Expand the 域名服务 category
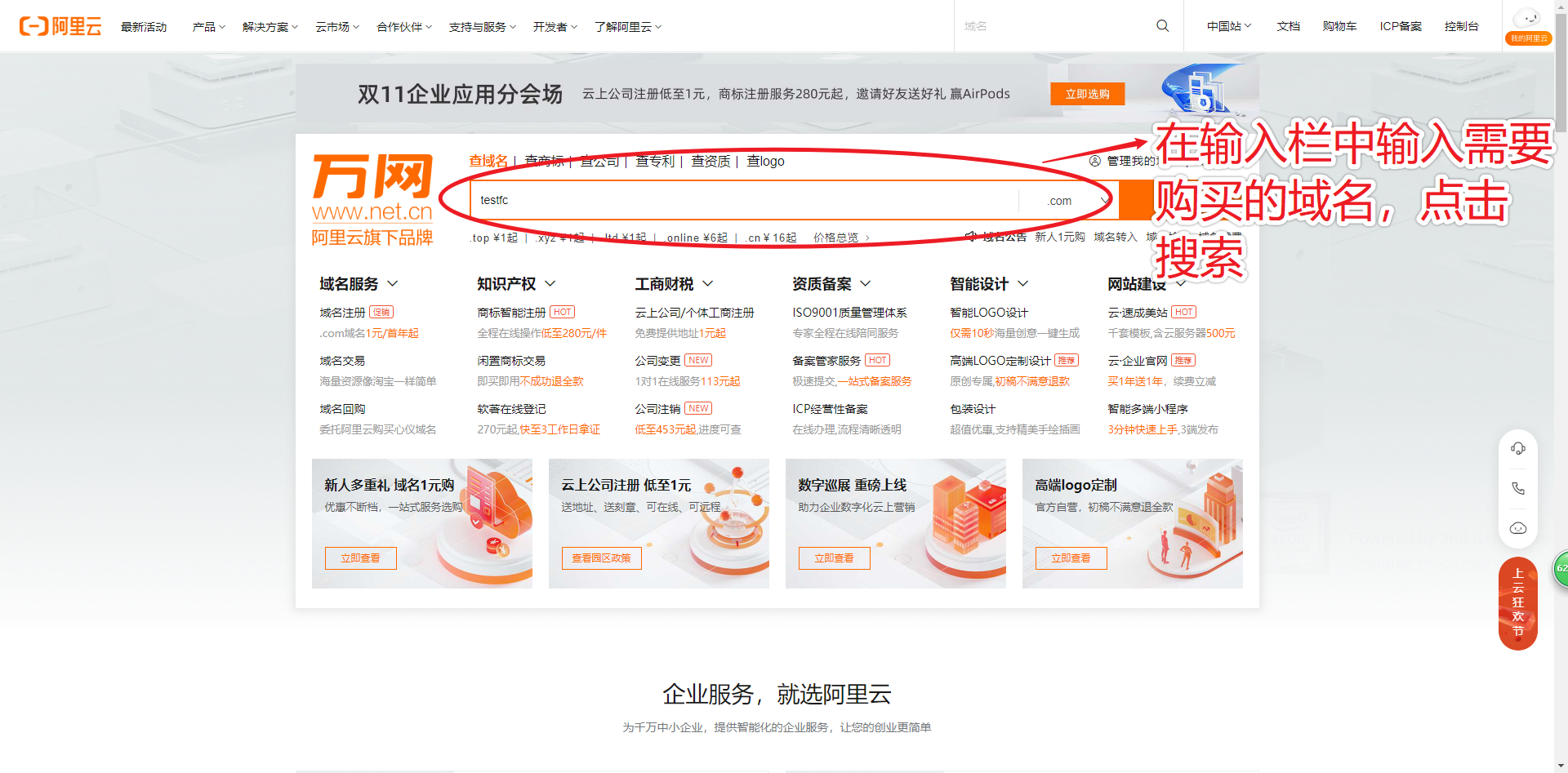 359,284
